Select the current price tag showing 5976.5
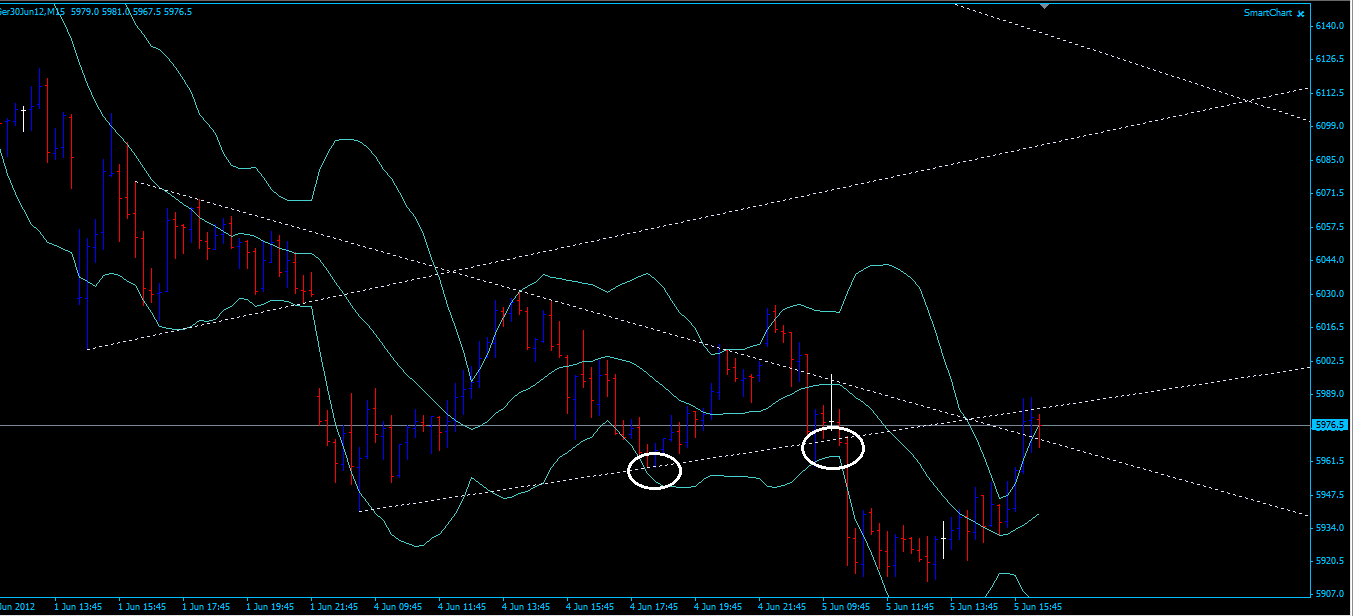The image size is (1353, 616). [1329, 423]
